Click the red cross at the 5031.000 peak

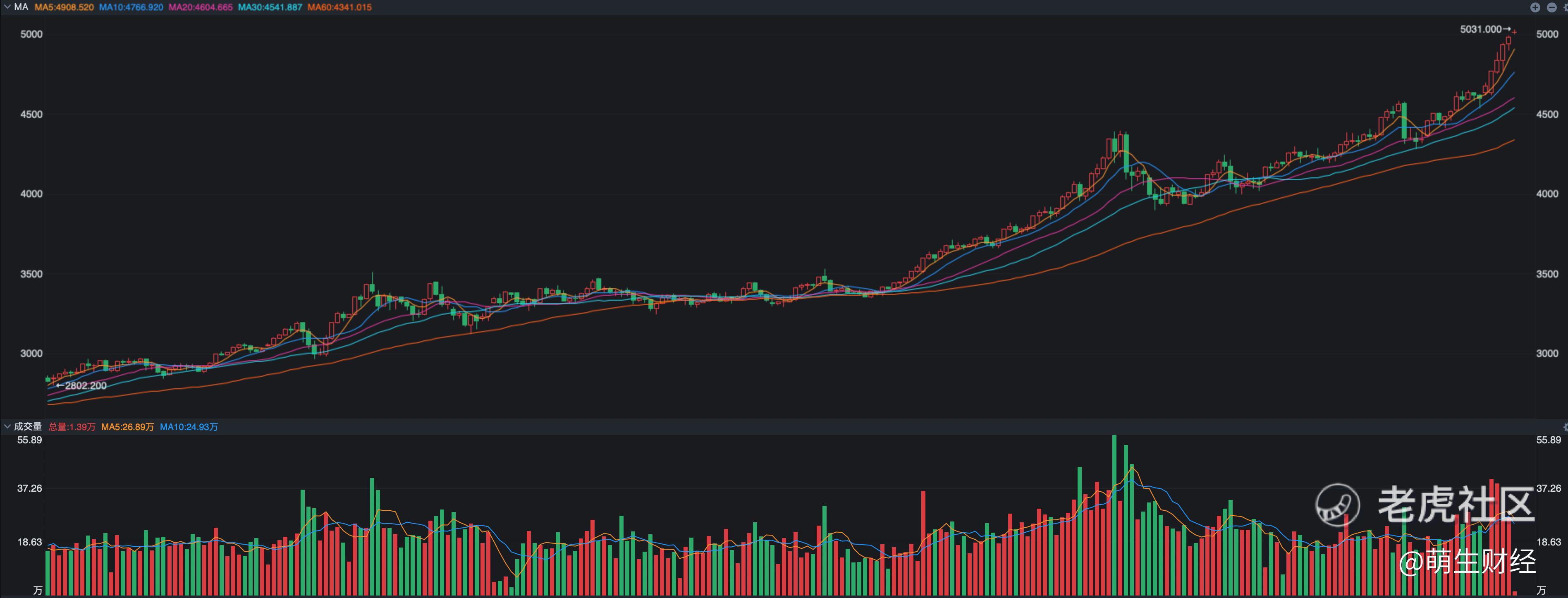[x=1514, y=32]
